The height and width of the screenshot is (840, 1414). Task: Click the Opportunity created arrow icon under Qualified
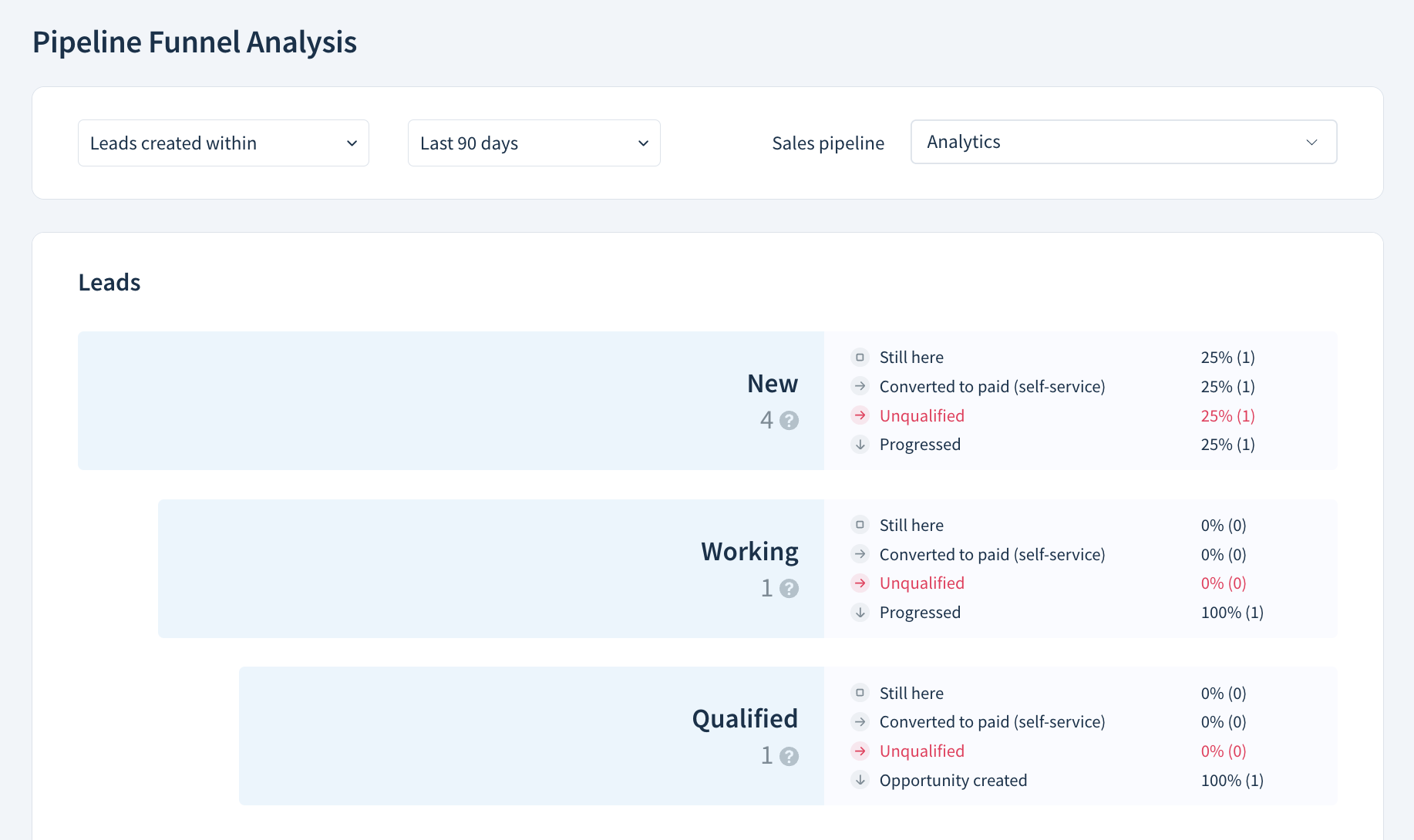[859, 780]
